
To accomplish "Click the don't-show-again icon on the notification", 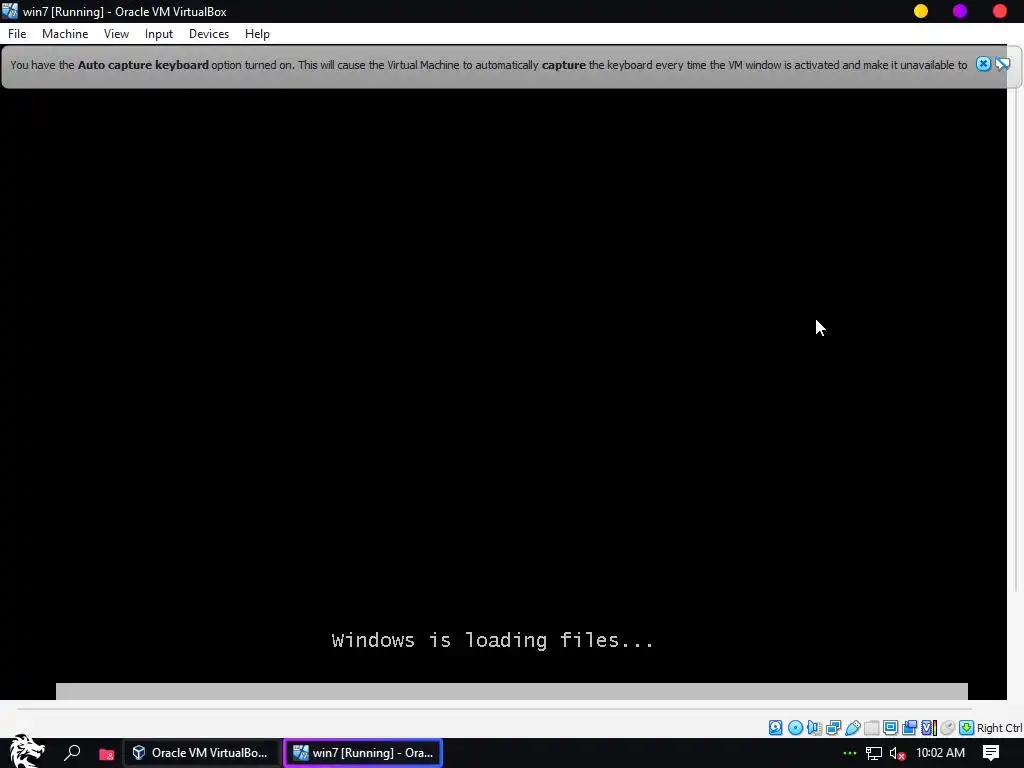I will tap(1002, 64).
